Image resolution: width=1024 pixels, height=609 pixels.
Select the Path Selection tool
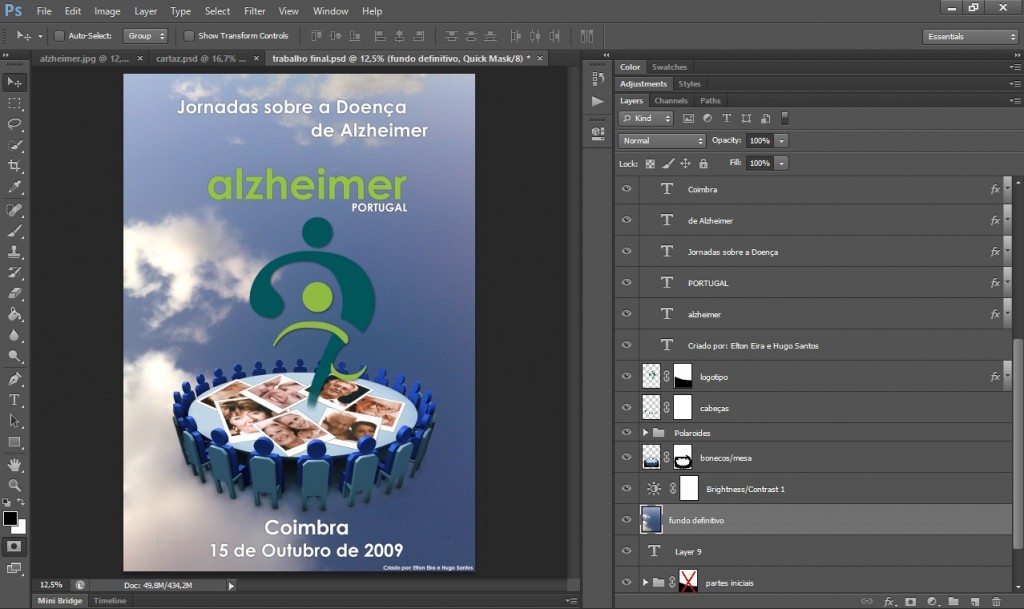(x=14, y=420)
